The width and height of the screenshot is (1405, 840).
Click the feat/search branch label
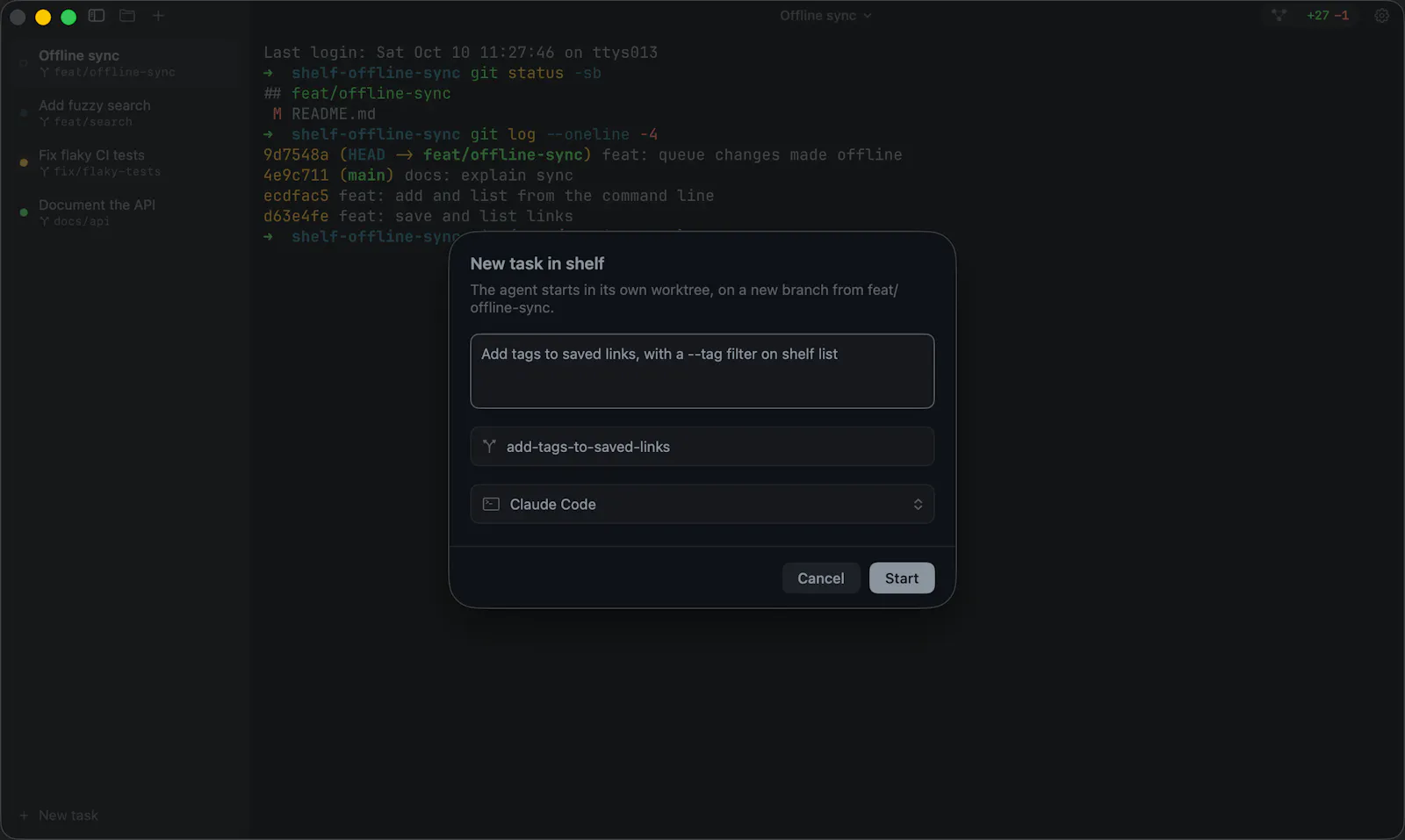pyautogui.click(x=93, y=123)
